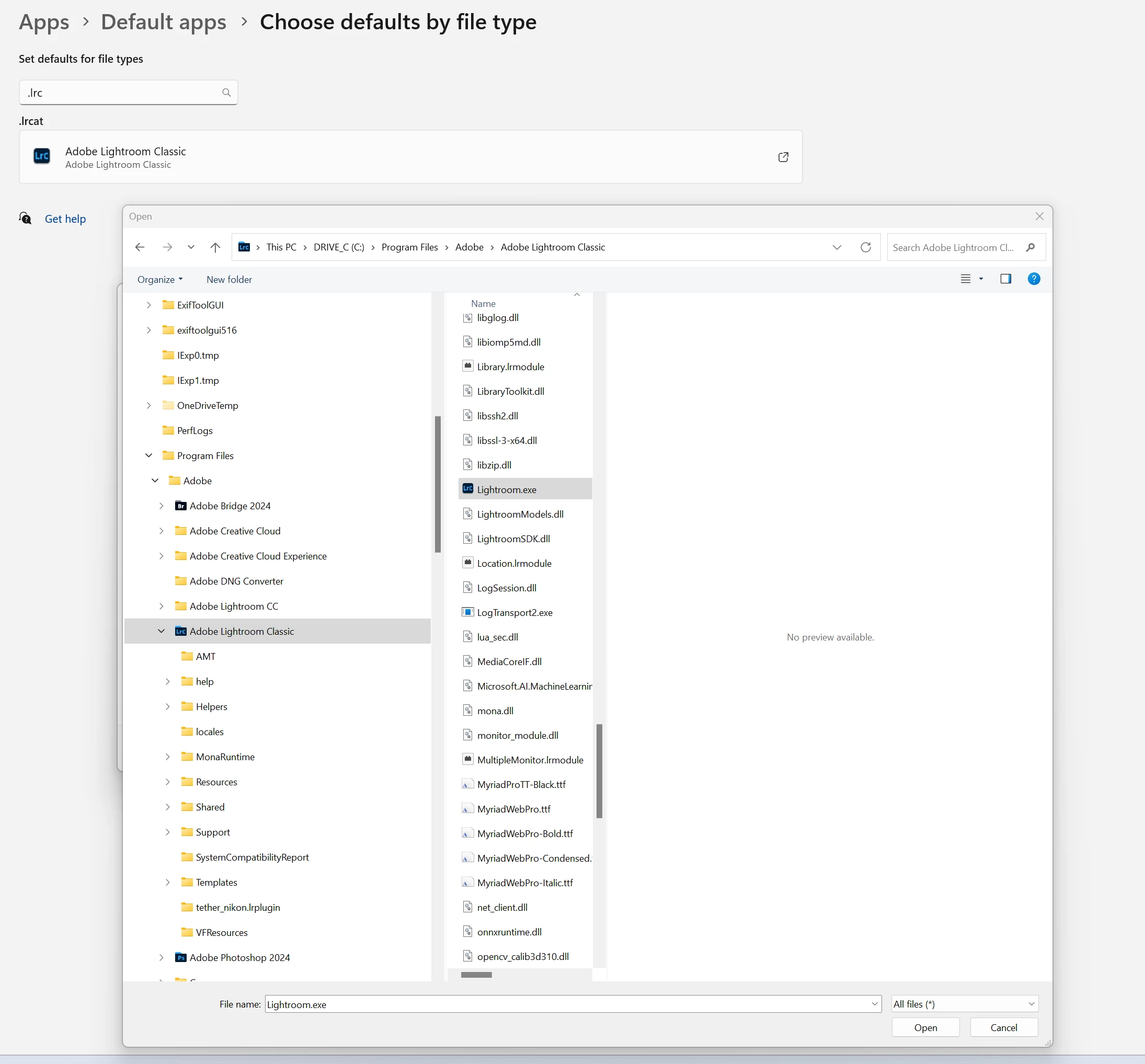The width and height of the screenshot is (1145, 1064).
Task: Open the recent locations chevron in navigation
Action: pyautogui.click(x=190, y=247)
